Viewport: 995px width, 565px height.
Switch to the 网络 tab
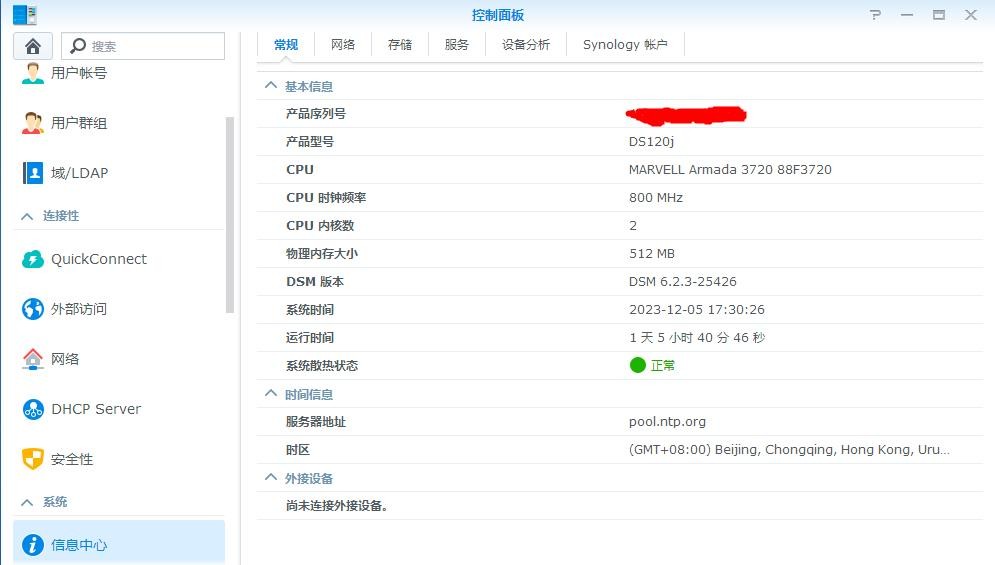343,44
